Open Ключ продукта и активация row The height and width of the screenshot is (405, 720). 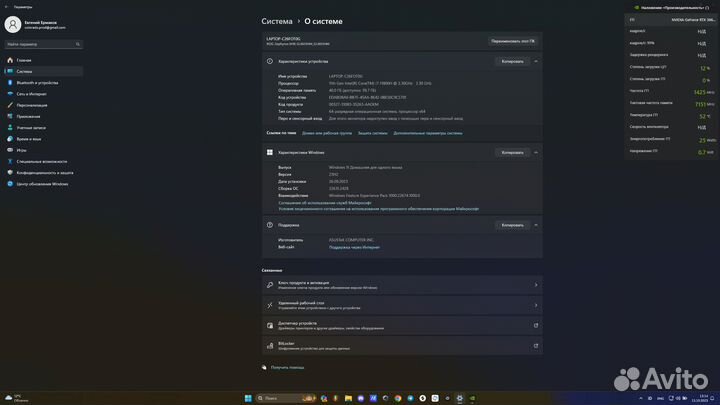click(402, 285)
